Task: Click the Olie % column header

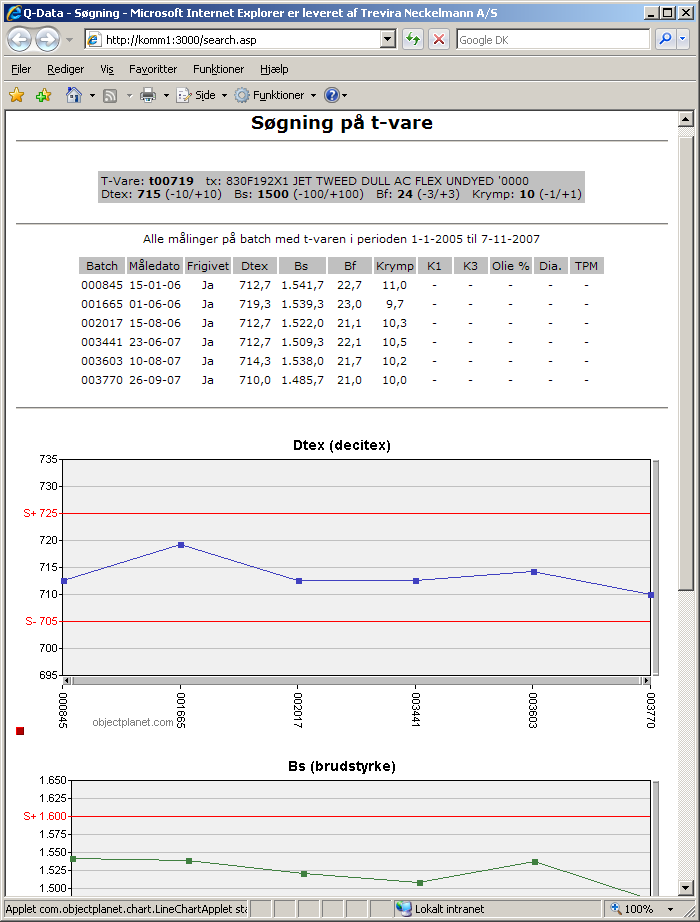Action: pyautogui.click(x=511, y=266)
